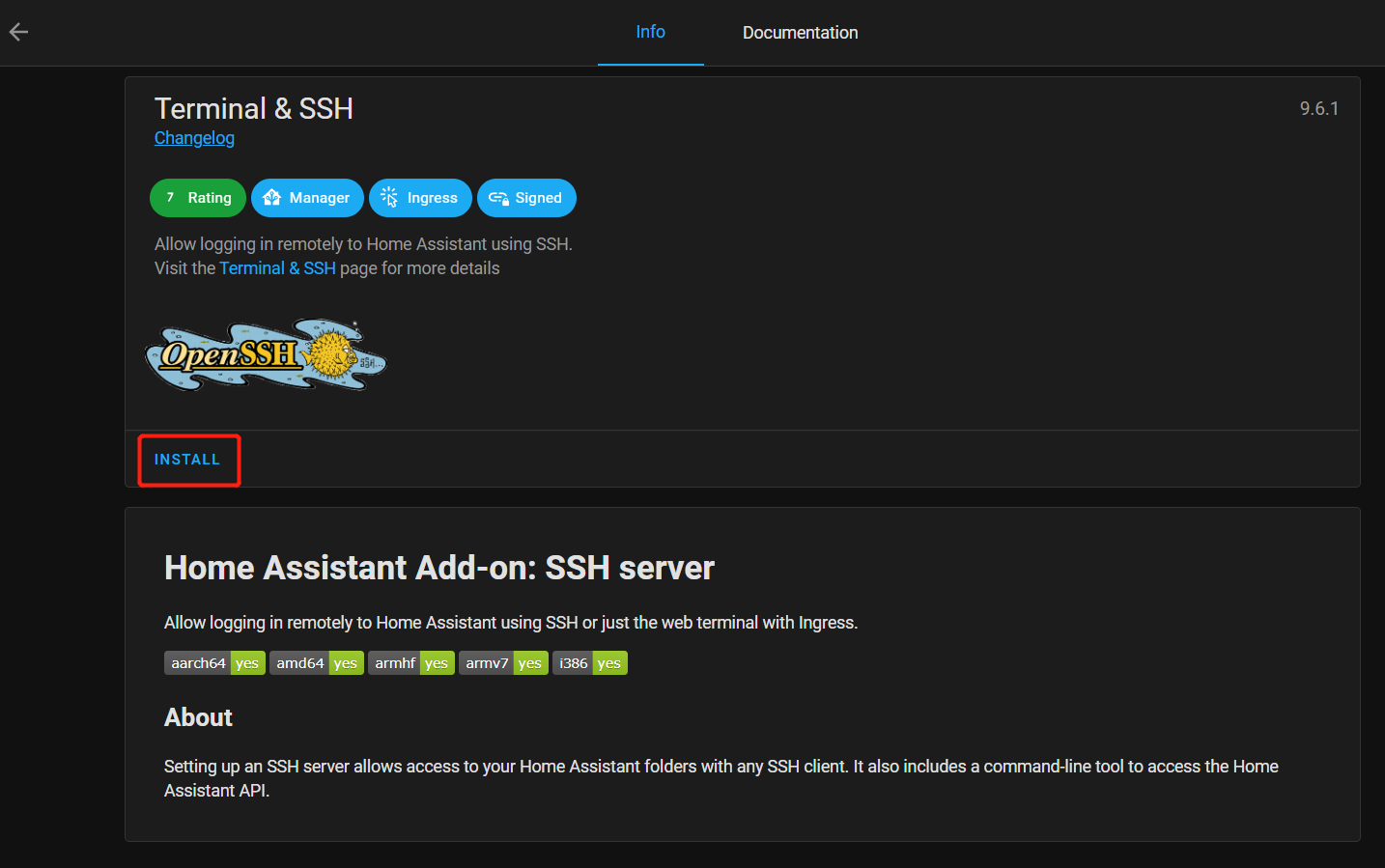Click the About heading
Screen dimensions: 1385x868
click(x=198, y=717)
